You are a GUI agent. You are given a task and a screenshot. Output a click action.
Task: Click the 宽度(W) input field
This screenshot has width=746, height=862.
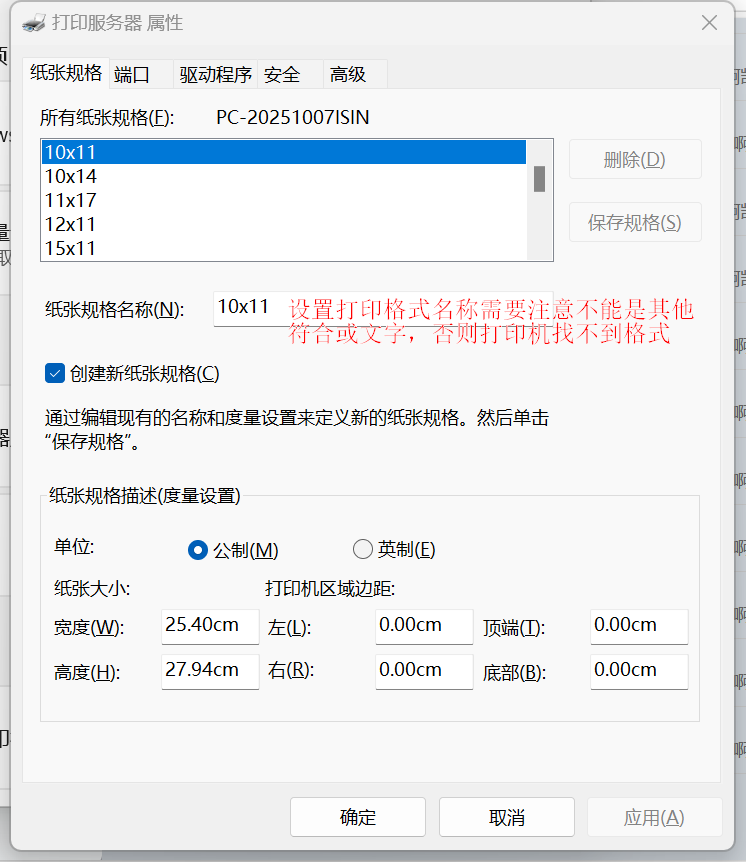(210, 626)
